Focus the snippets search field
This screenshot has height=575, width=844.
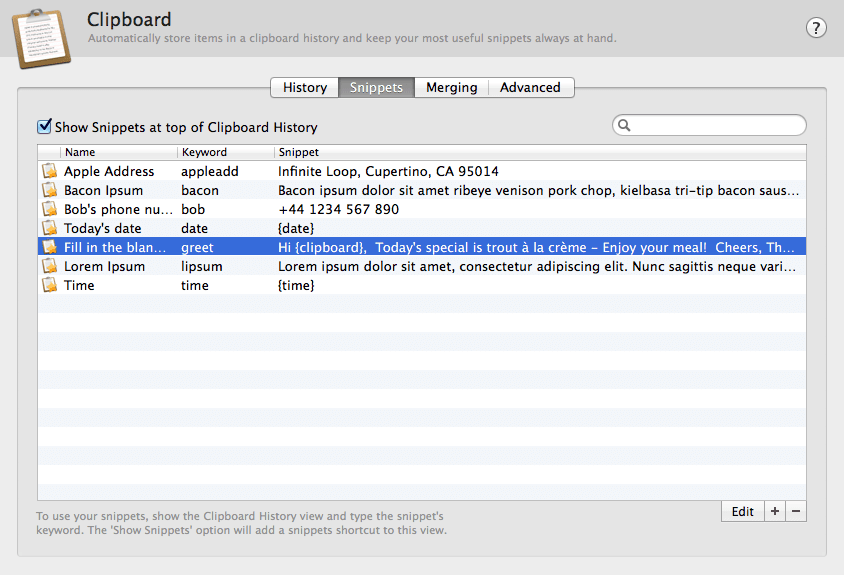709,125
